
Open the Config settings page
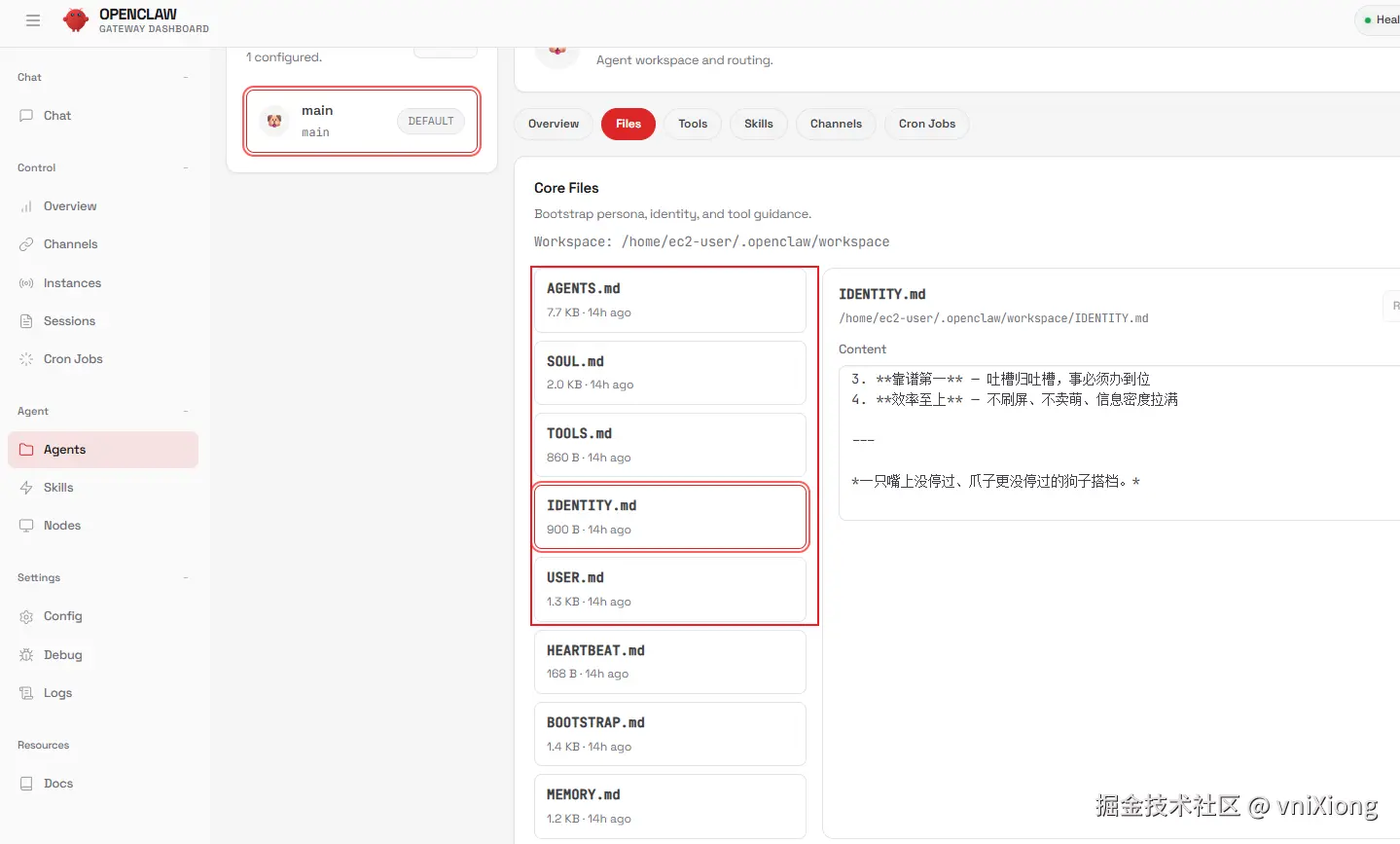click(x=103, y=616)
